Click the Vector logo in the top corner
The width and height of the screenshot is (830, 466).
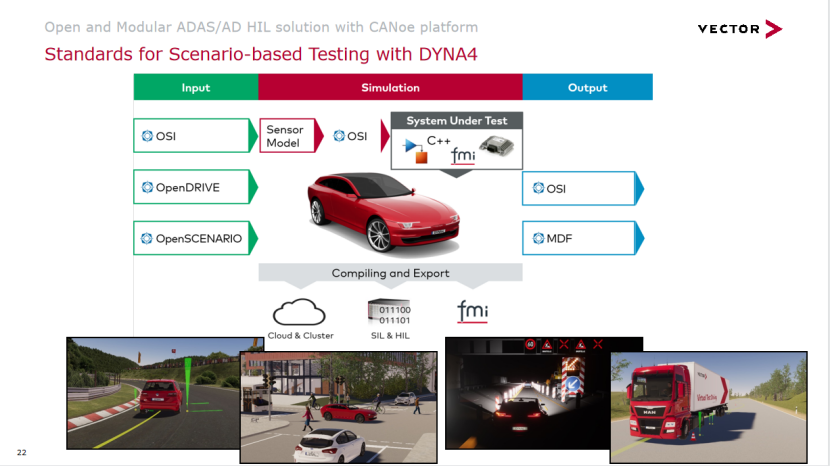(739, 29)
